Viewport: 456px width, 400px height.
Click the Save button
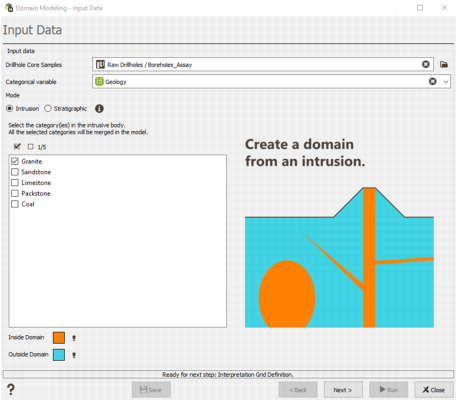click(x=151, y=390)
